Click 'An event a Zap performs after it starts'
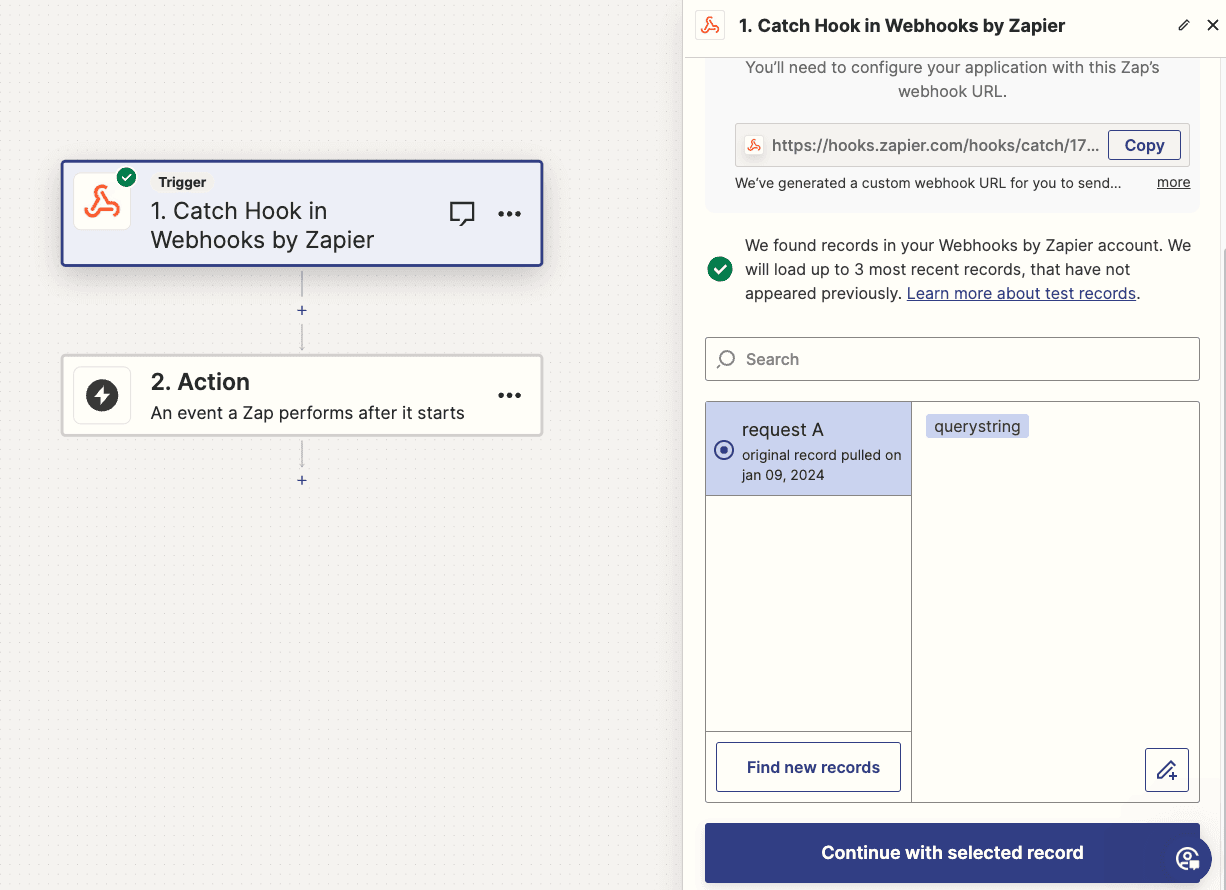1226x890 pixels. (307, 412)
